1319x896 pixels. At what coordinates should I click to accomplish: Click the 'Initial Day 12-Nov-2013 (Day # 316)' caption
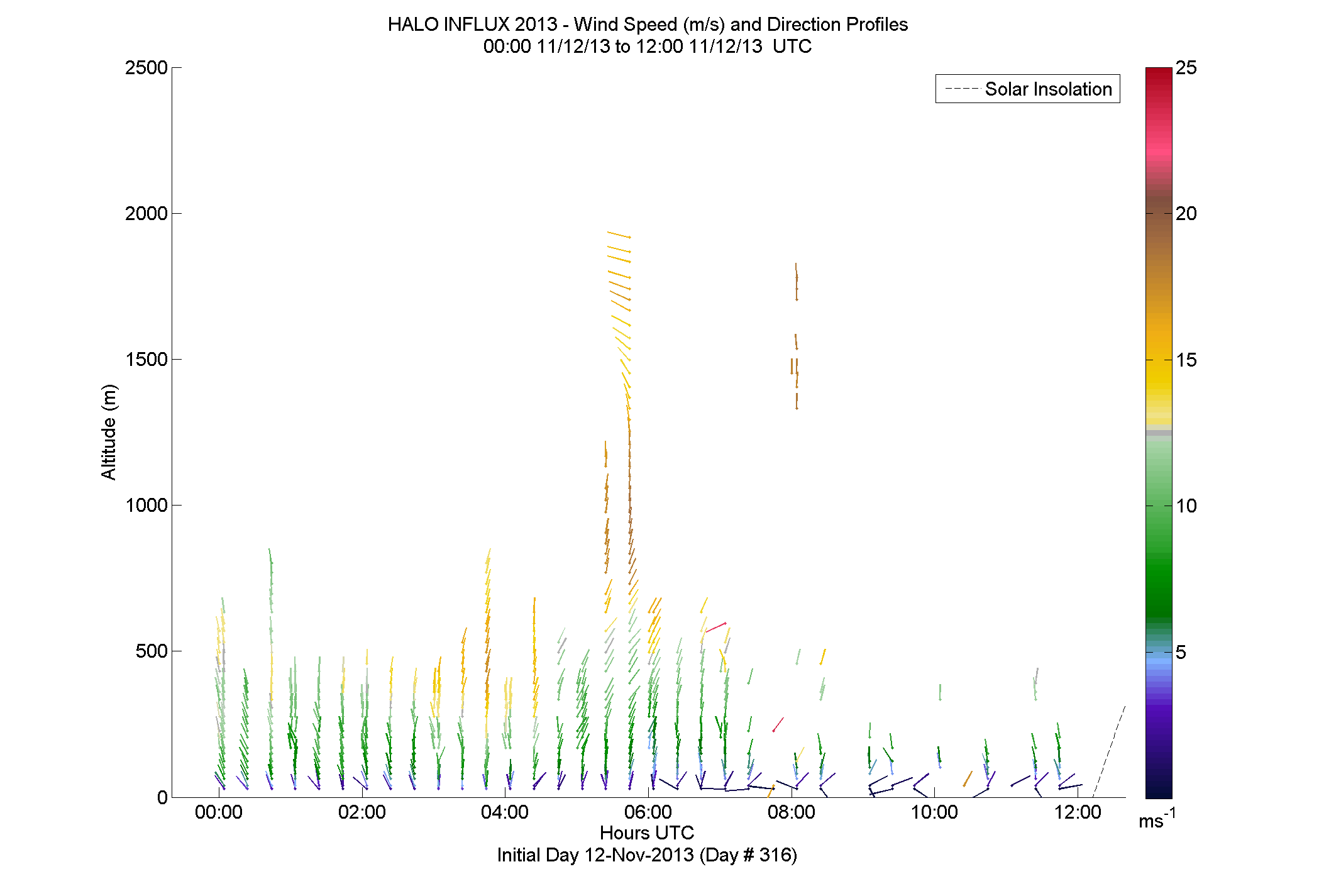(x=647, y=855)
